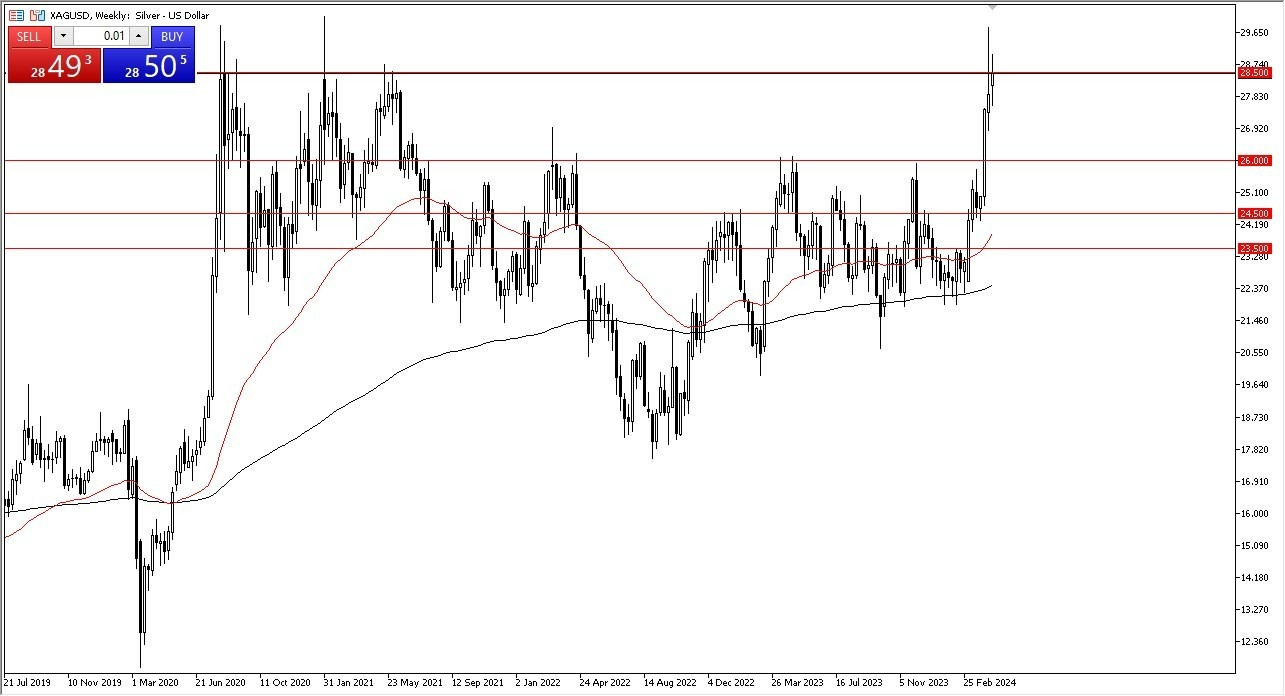The width and height of the screenshot is (1285, 696).
Task: Open the Depth of Market icon
Action: [x=37, y=15]
